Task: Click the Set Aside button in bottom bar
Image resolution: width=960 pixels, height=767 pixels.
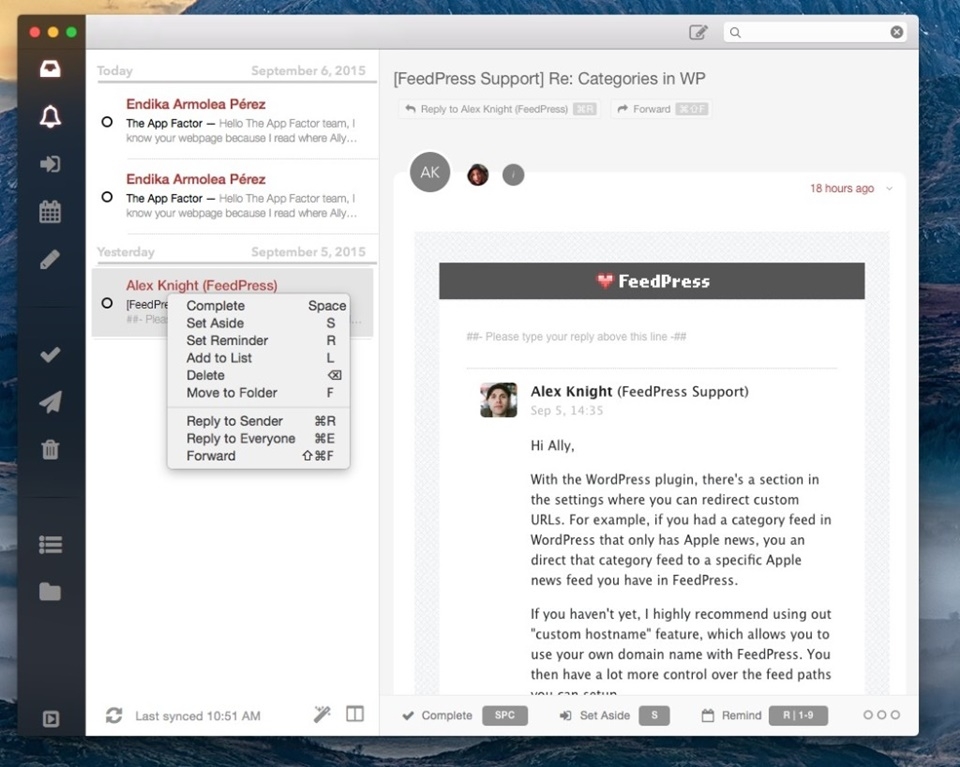Action: coord(615,715)
